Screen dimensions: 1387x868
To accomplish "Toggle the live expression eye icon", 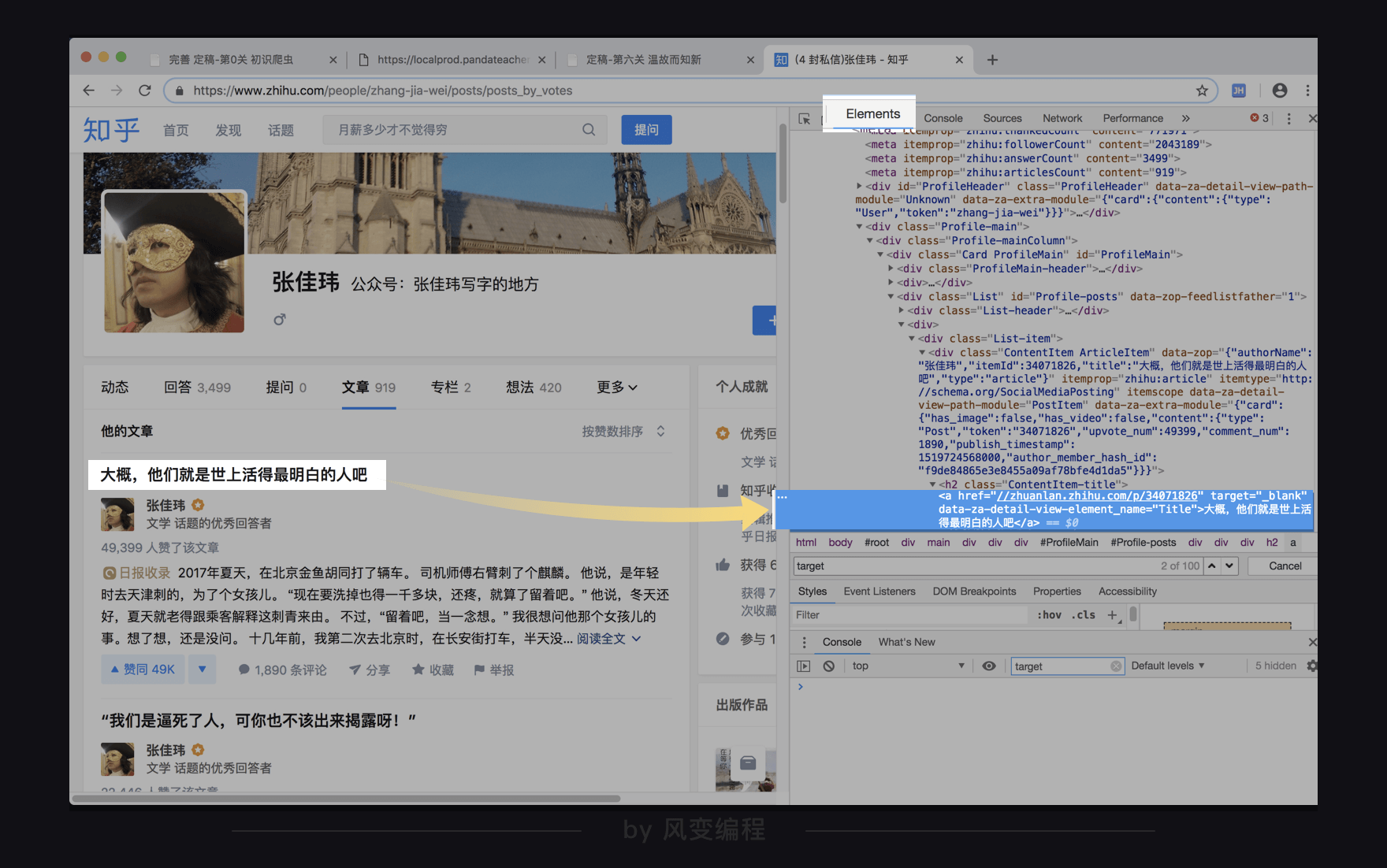I will [x=989, y=666].
